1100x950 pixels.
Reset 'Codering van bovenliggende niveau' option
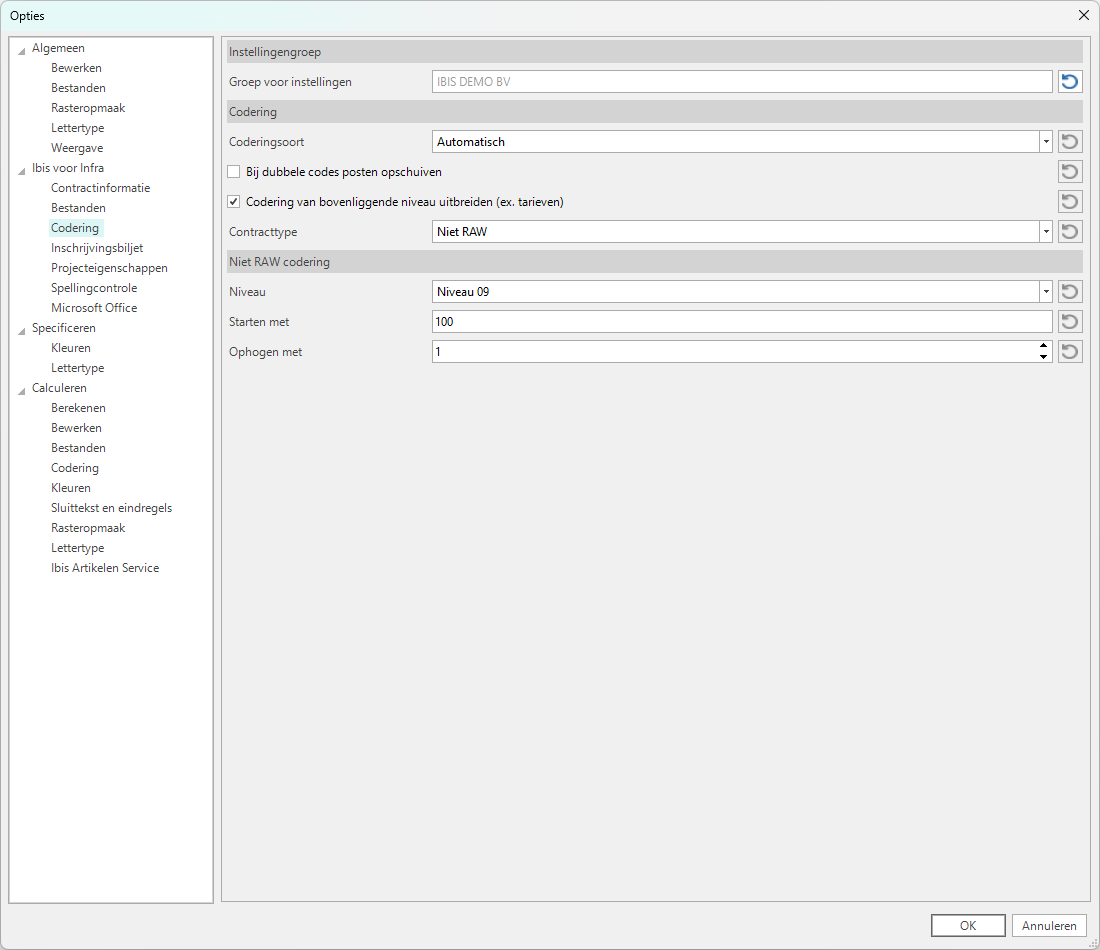(x=1070, y=202)
